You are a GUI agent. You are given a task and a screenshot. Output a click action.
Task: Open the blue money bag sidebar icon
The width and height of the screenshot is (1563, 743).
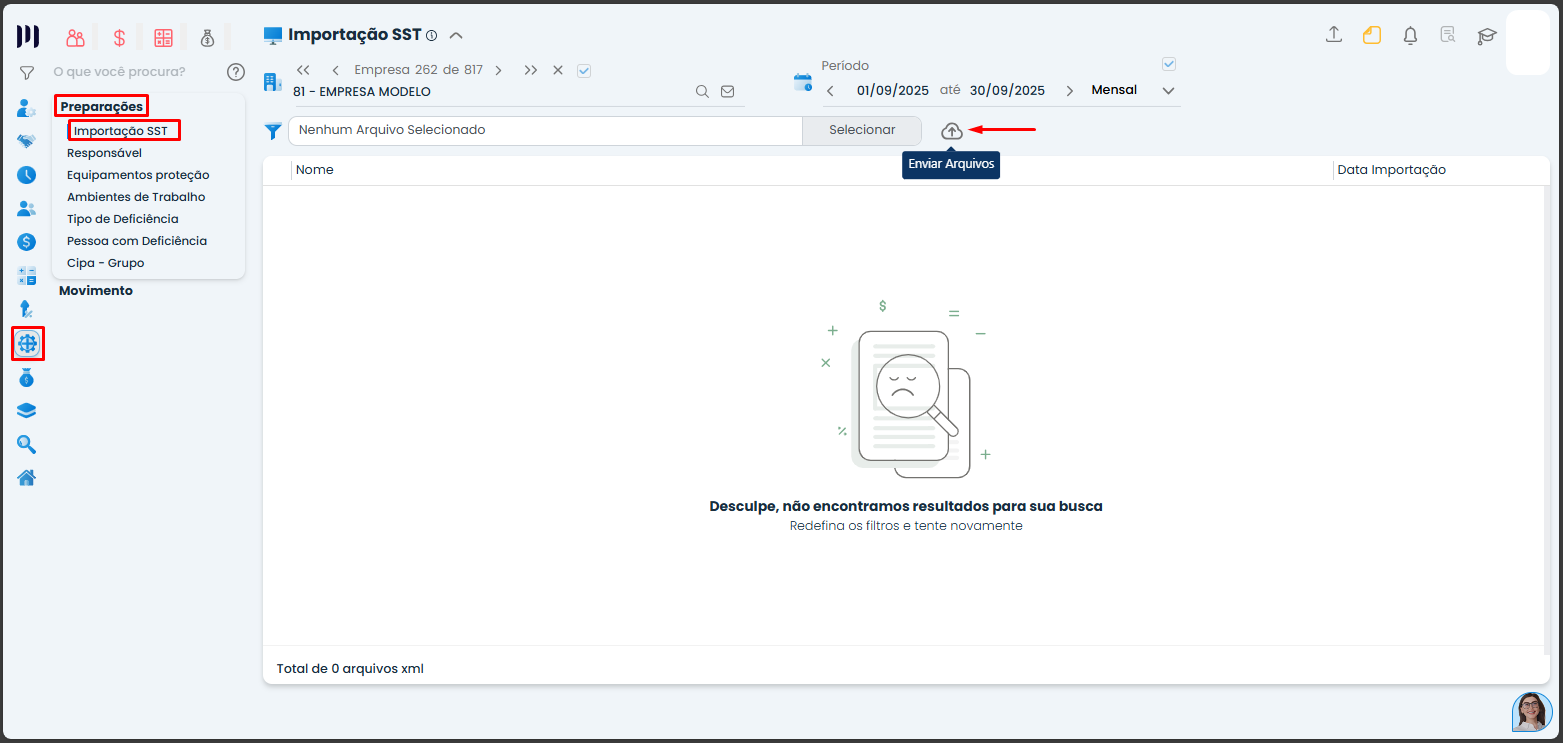pos(27,377)
